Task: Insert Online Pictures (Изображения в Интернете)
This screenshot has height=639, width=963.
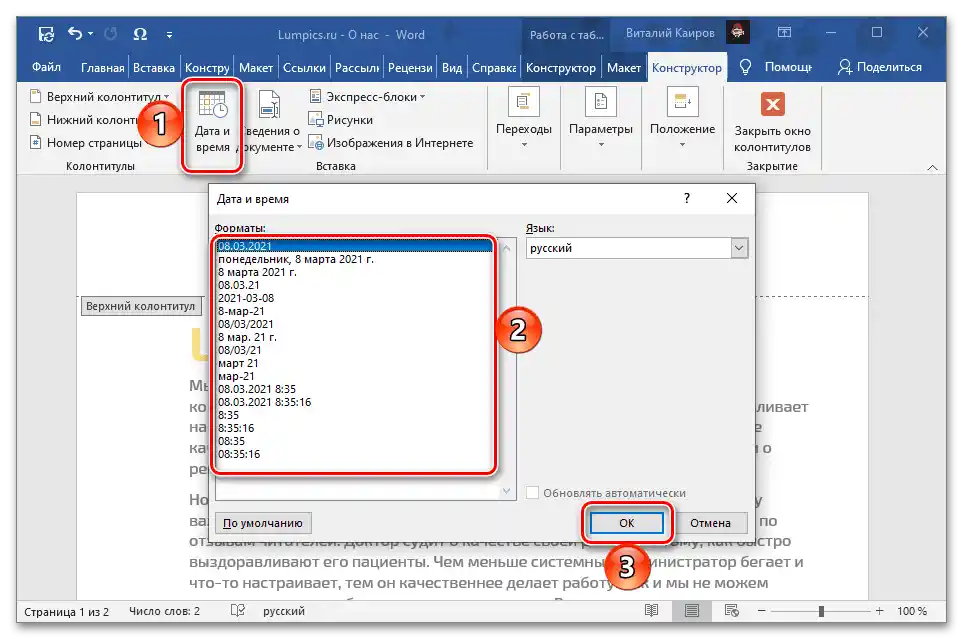Action: tap(391, 143)
